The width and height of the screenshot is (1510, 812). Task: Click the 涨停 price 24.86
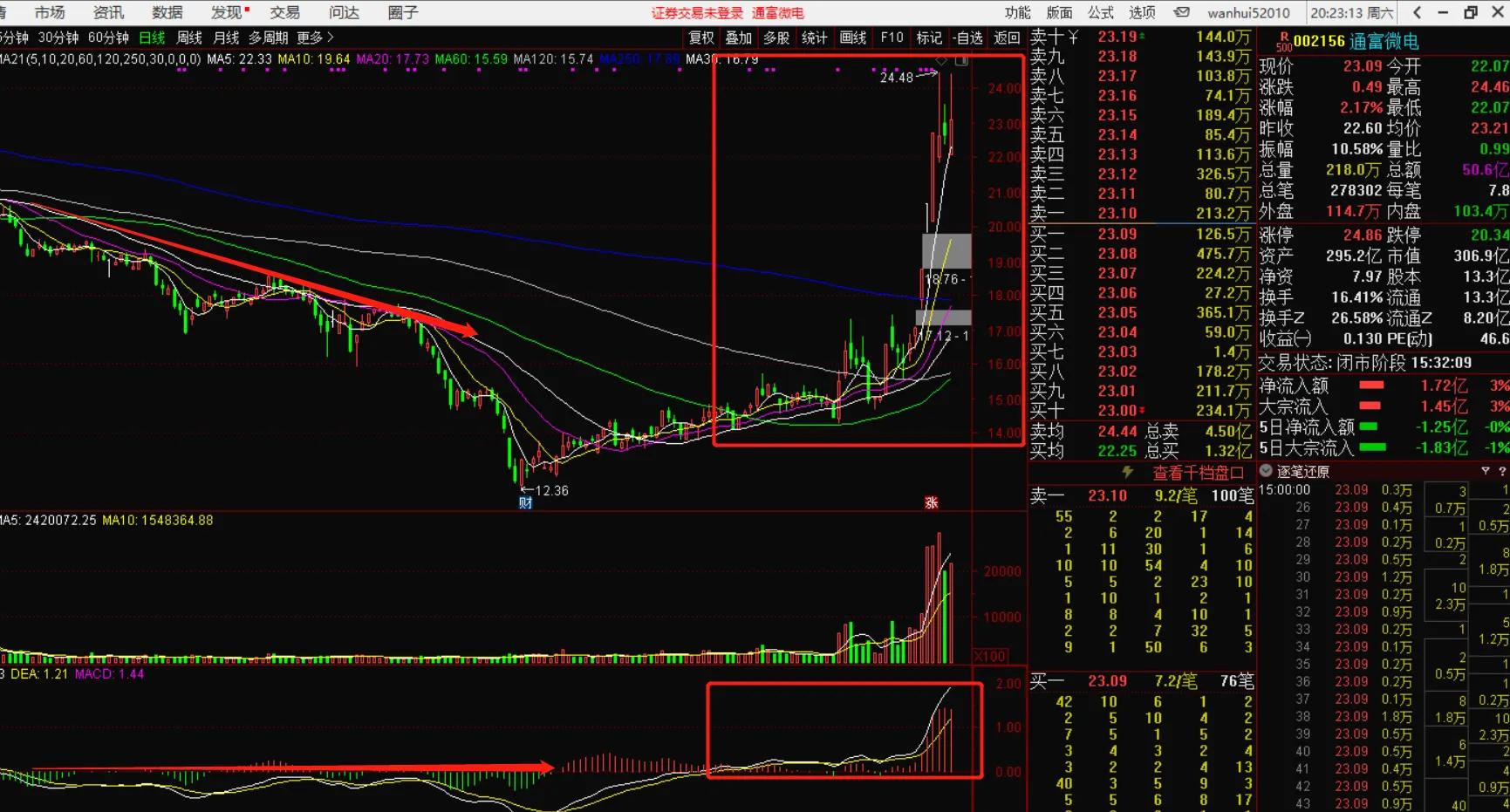(x=1363, y=235)
